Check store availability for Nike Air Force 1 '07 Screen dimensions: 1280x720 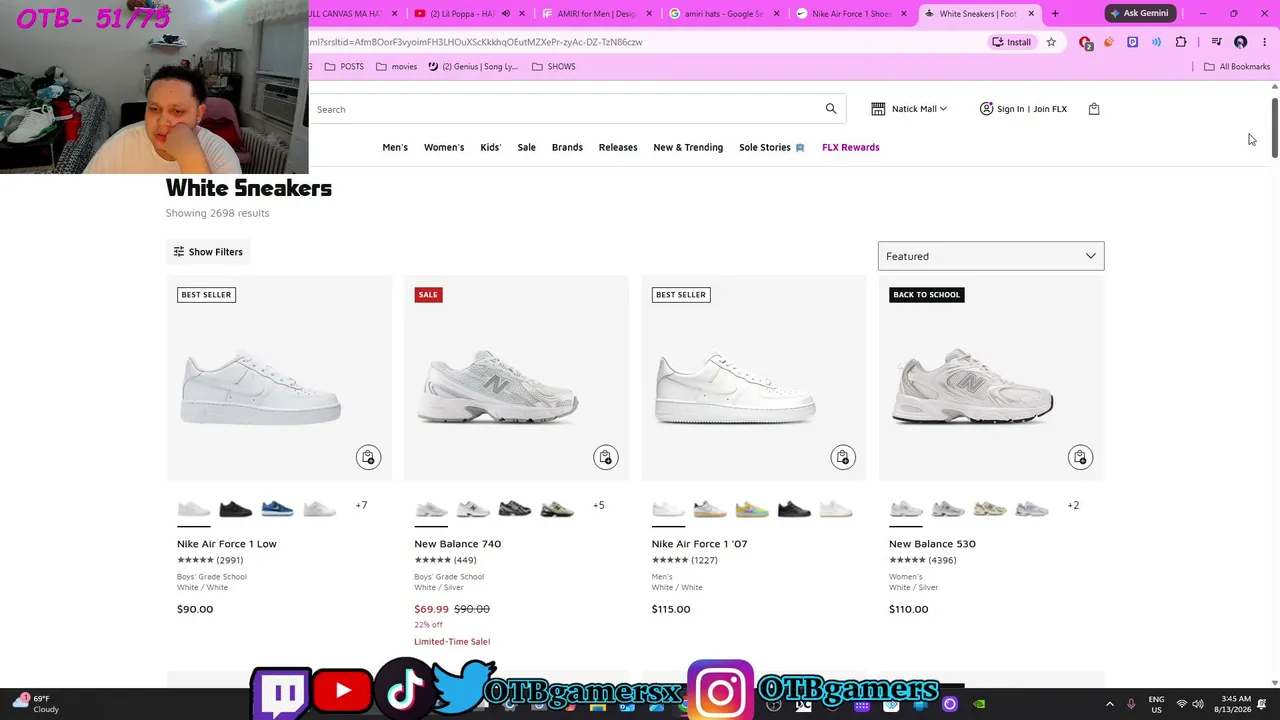pos(843,457)
